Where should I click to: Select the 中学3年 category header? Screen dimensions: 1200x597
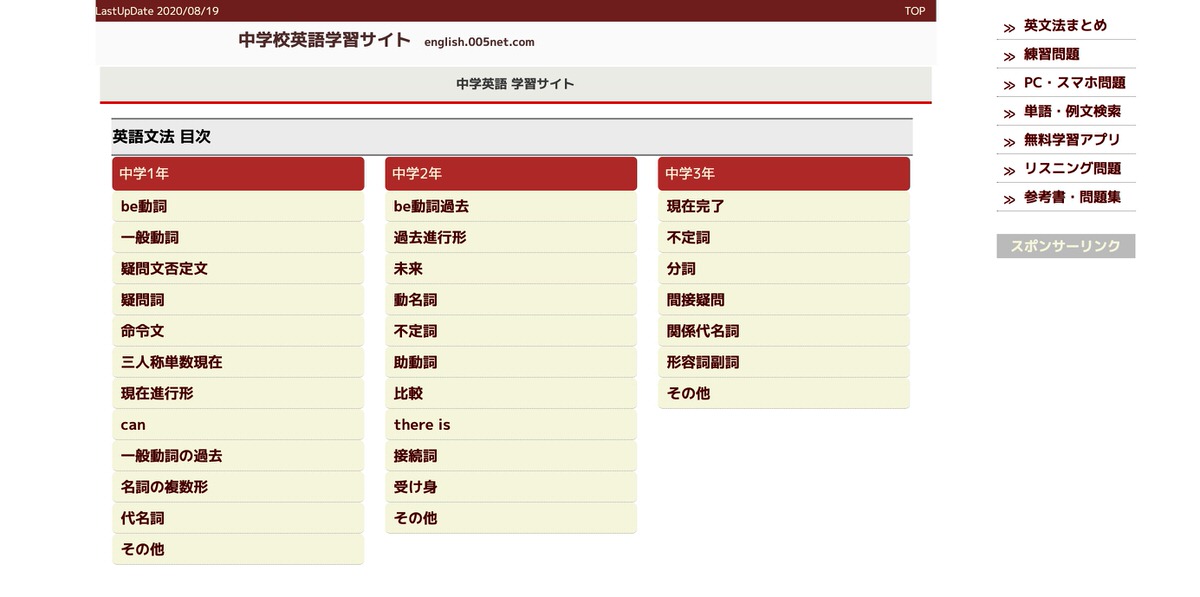[x=784, y=173]
